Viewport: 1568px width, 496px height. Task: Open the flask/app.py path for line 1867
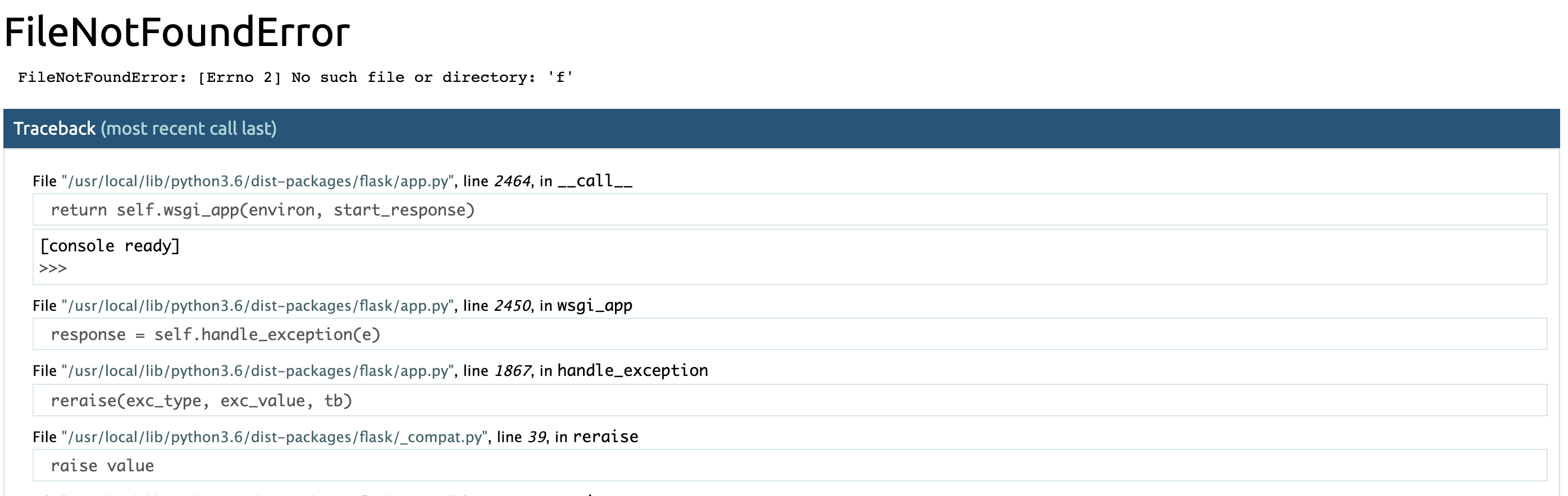point(257,371)
